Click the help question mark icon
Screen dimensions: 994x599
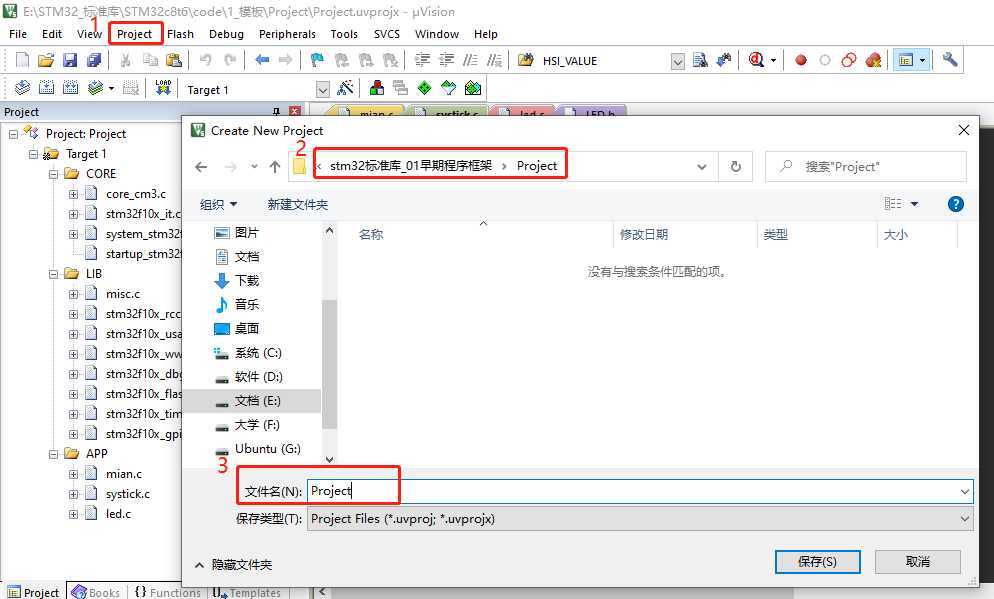pyautogui.click(x=955, y=204)
